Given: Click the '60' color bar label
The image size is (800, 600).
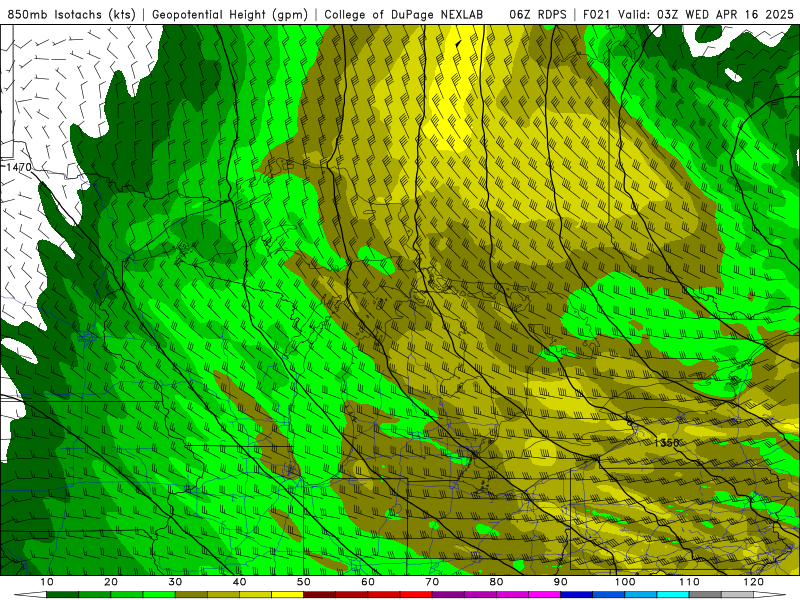Looking at the screenshot, I should point(368,582).
